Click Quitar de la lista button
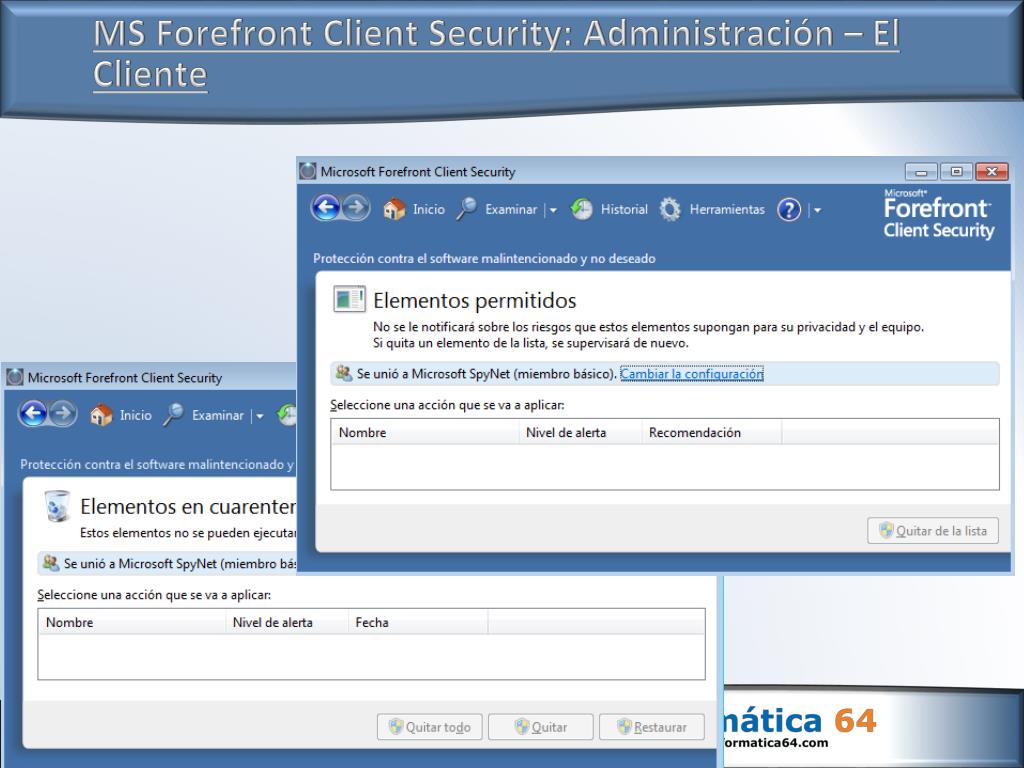 tap(933, 530)
